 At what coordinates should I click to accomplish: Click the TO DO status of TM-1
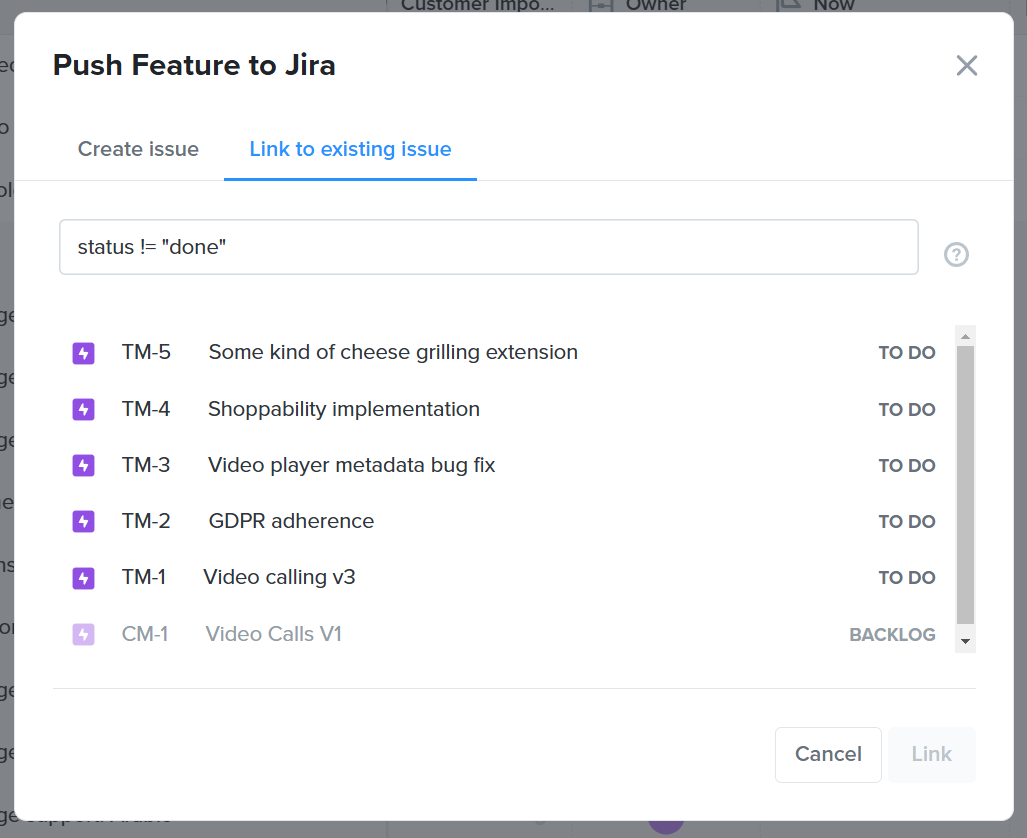[x=907, y=578]
